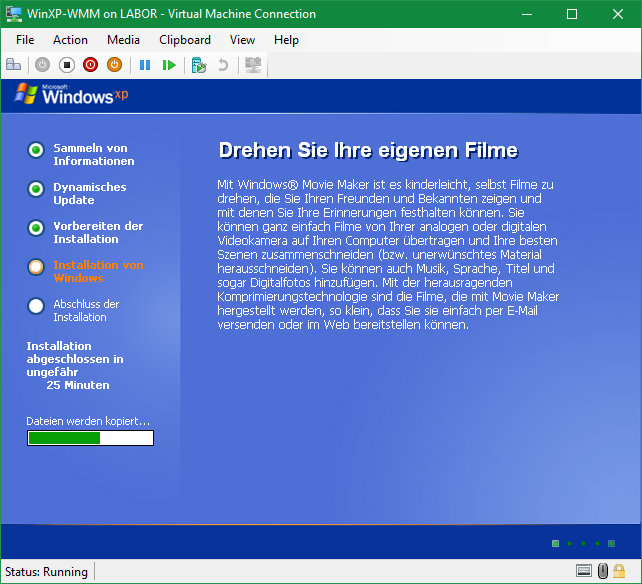Click the Turn Off (stop) toolbar button
This screenshot has height=584, width=642.
pos(66,65)
